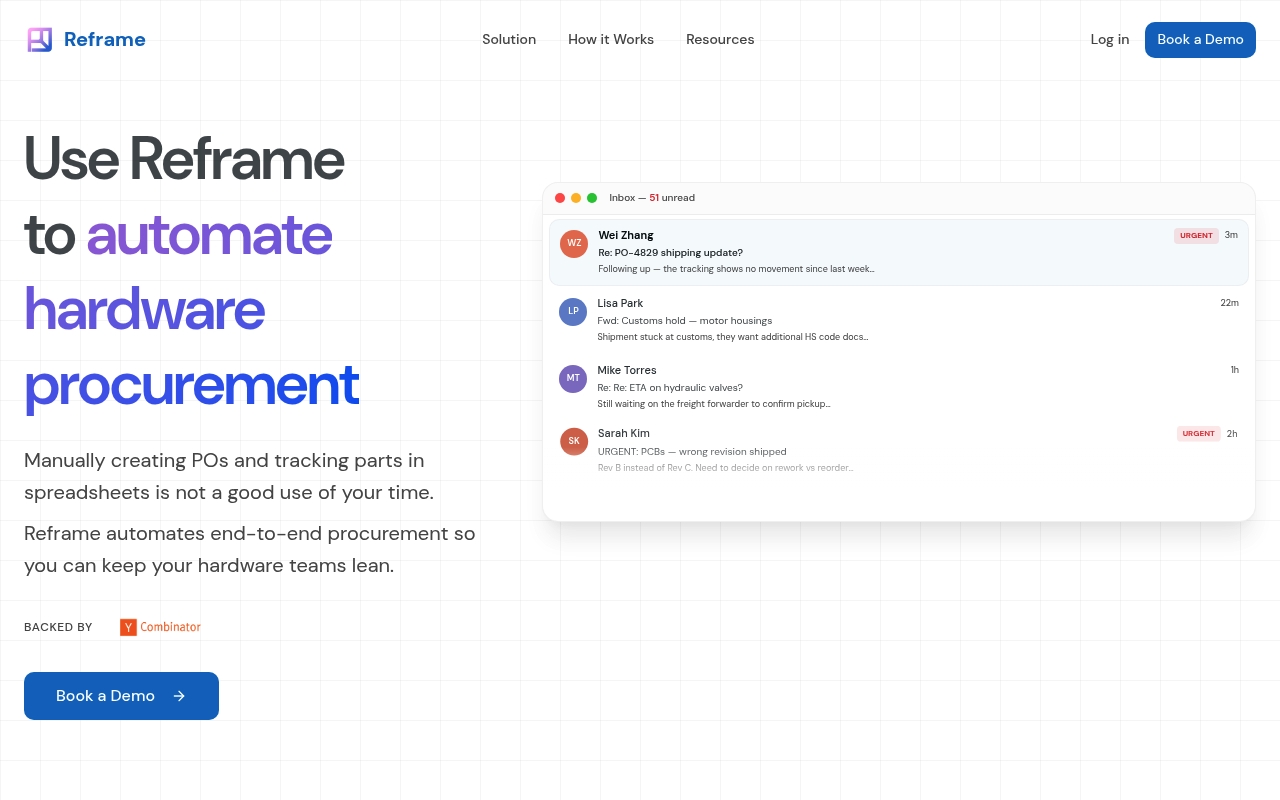Open the Solution menu
This screenshot has width=1280, height=800.
(509, 40)
